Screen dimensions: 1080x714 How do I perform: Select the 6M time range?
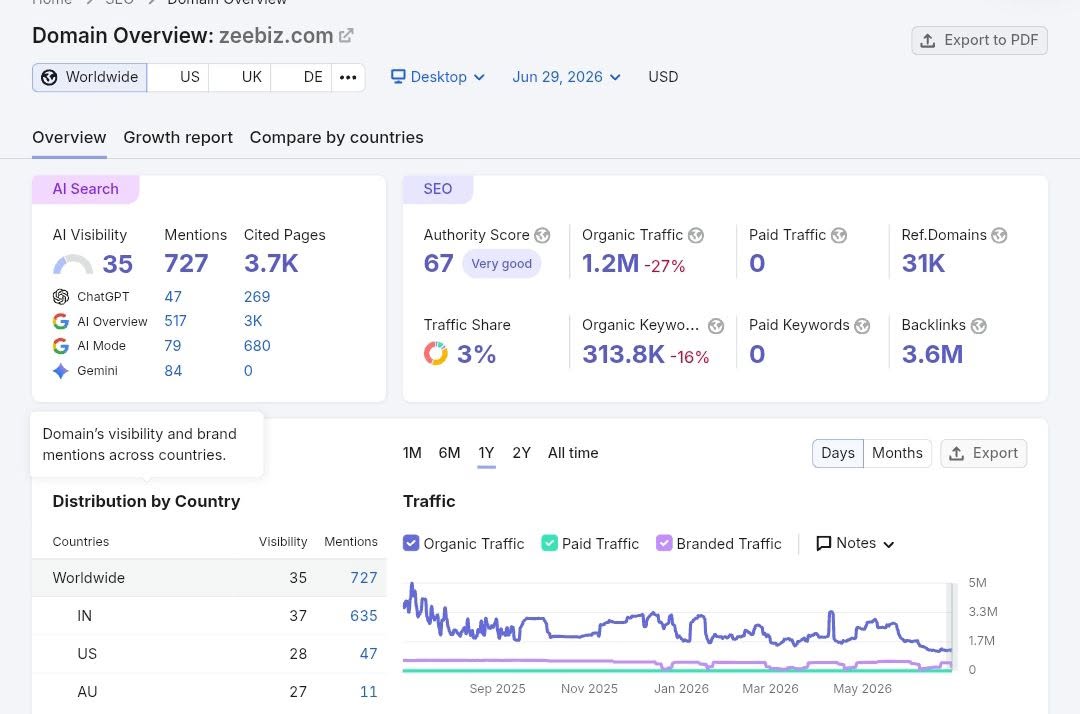pyautogui.click(x=449, y=453)
